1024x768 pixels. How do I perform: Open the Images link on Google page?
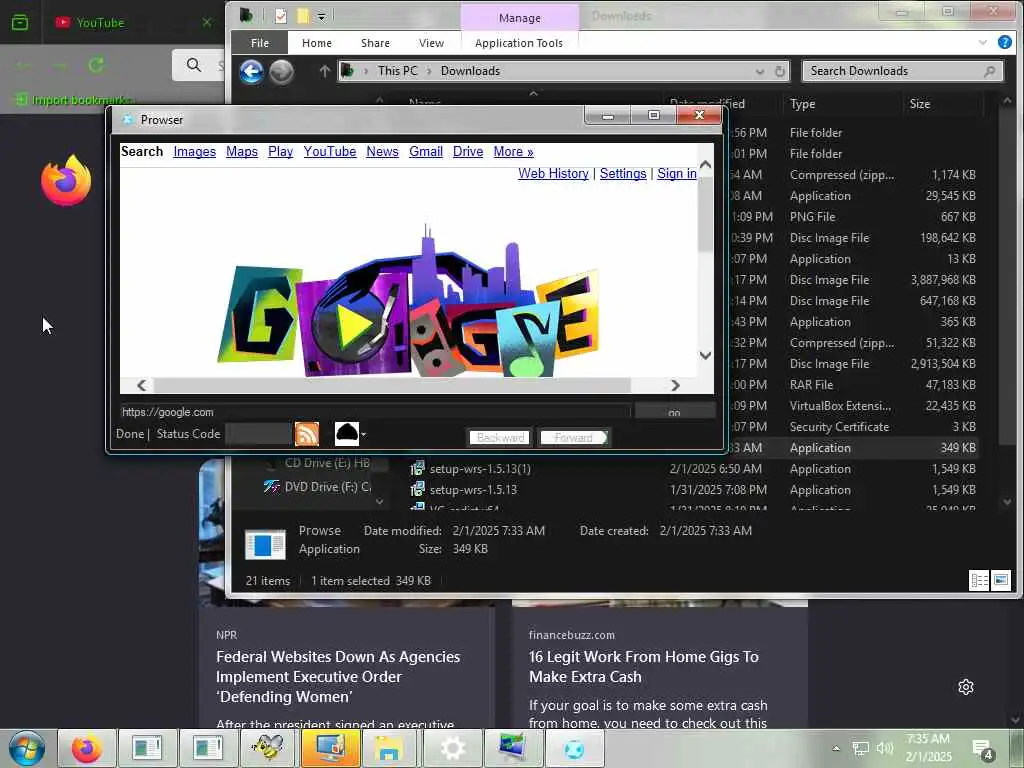point(195,152)
